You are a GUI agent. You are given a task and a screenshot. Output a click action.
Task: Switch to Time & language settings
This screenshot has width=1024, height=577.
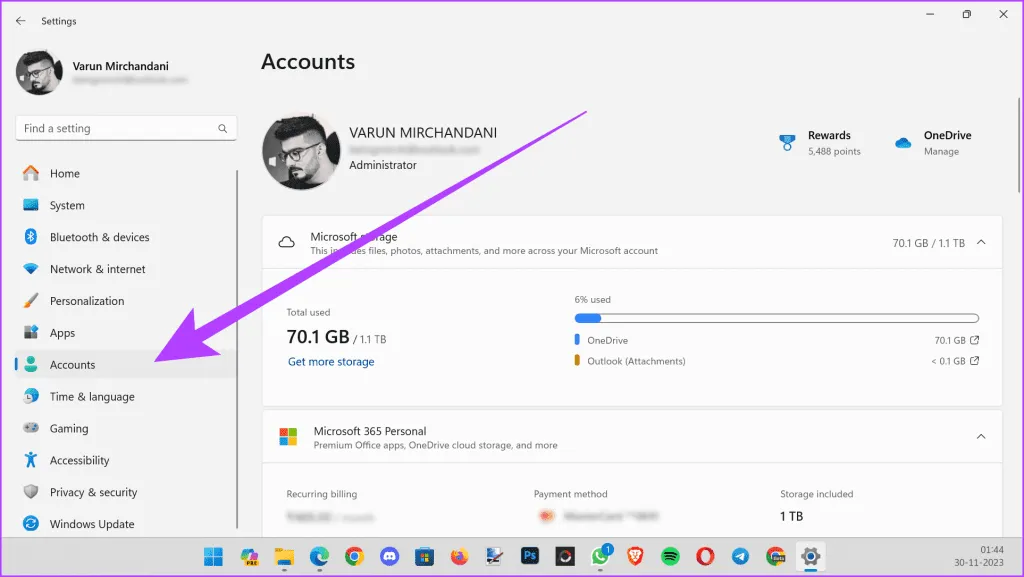[91, 396]
